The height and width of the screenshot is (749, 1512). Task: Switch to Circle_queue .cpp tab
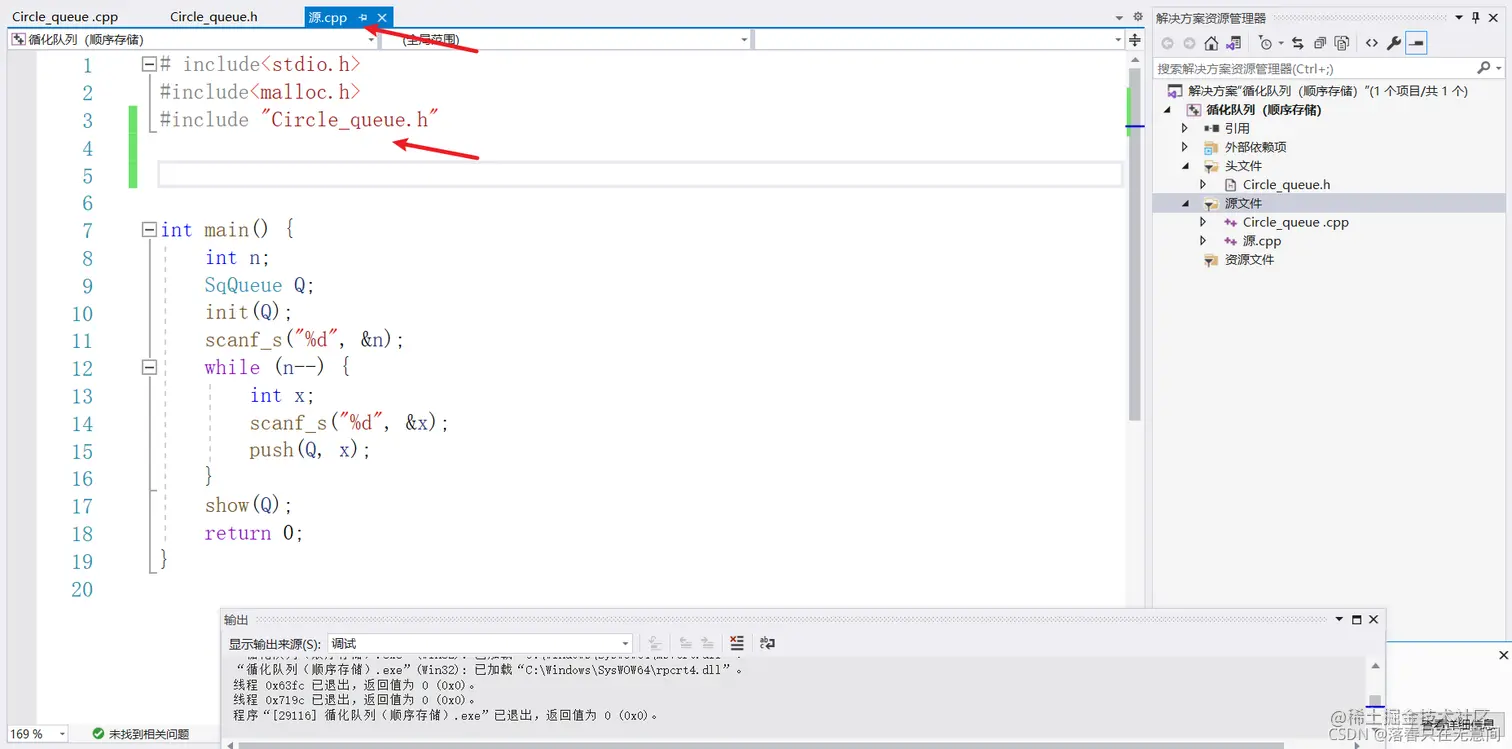[x=65, y=17]
